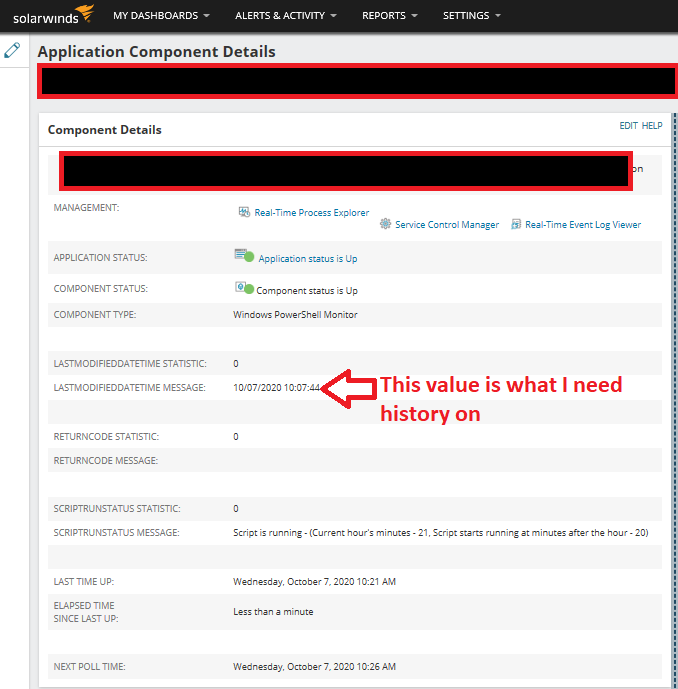Open the Alerts & Activity menu
The width and height of the screenshot is (678, 689).
[x=286, y=15]
